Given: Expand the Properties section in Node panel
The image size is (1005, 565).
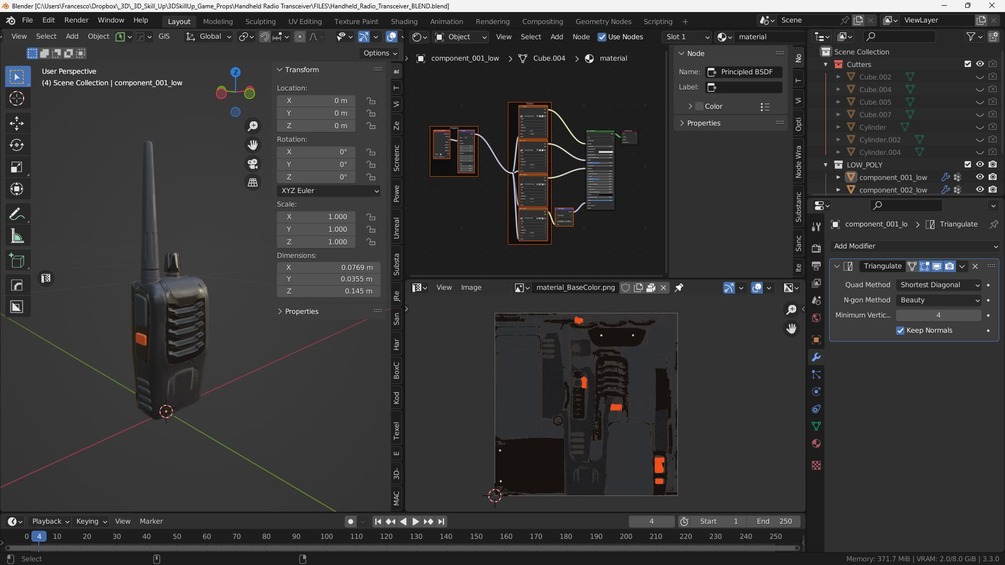Looking at the screenshot, I should pyautogui.click(x=704, y=123).
